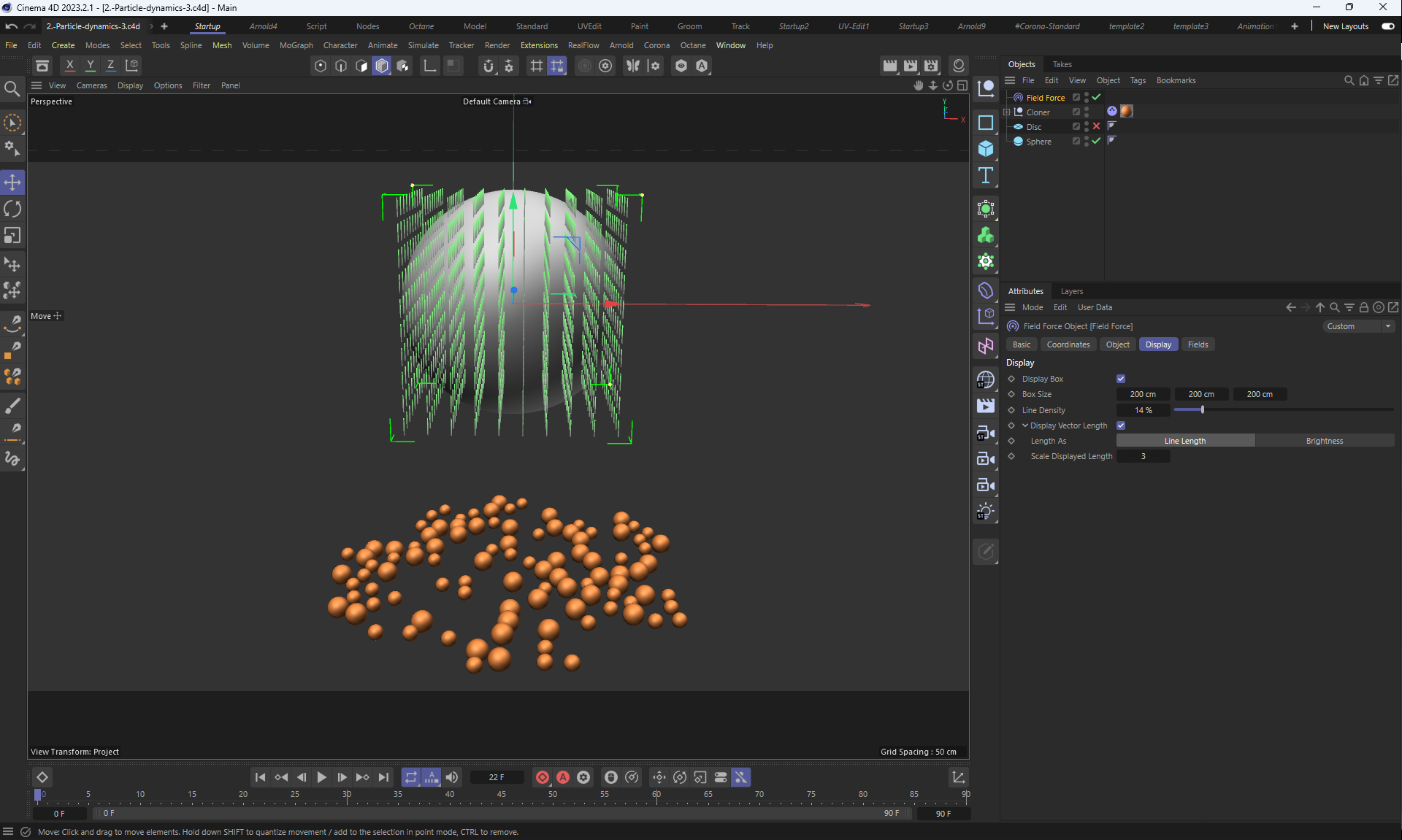Image resolution: width=1402 pixels, height=840 pixels.
Task: Toggle Display Vector Length checkbox
Action: click(x=1121, y=425)
